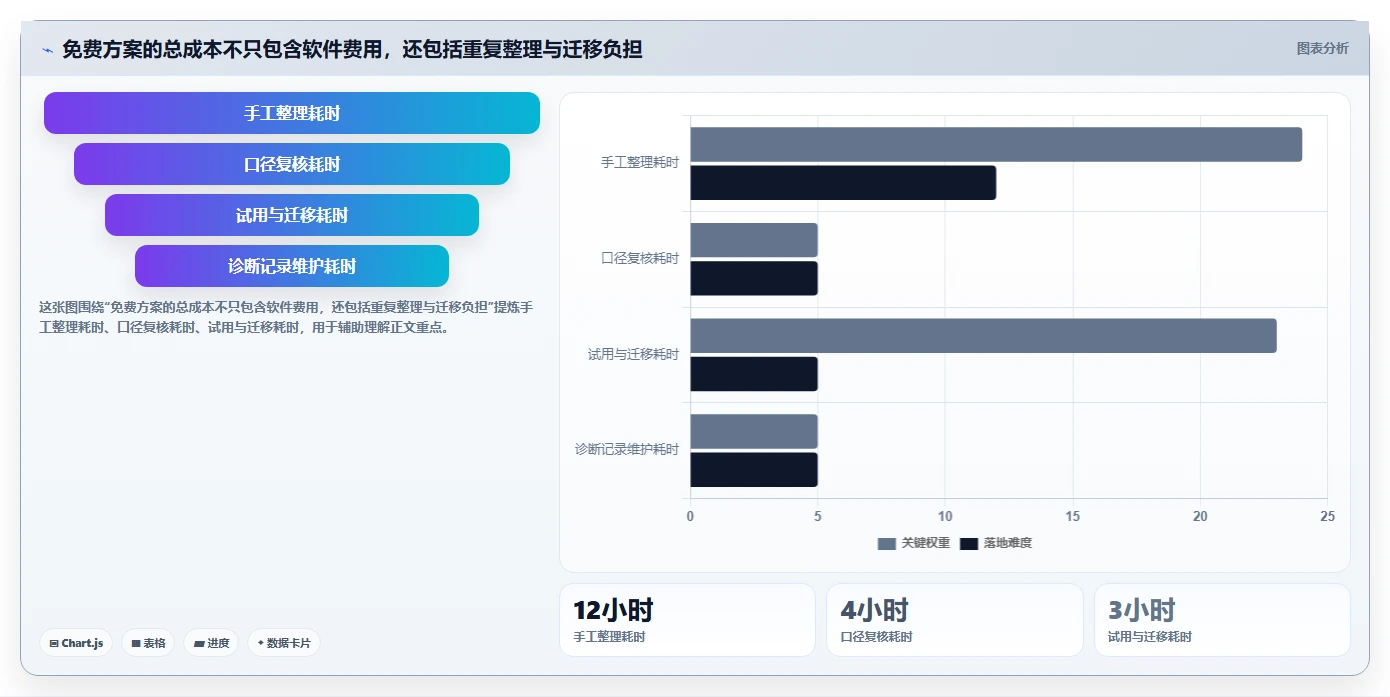Select the 试用与迁移耗时 funnel block
This screenshot has height=697, width=1390.
tap(292, 215)
